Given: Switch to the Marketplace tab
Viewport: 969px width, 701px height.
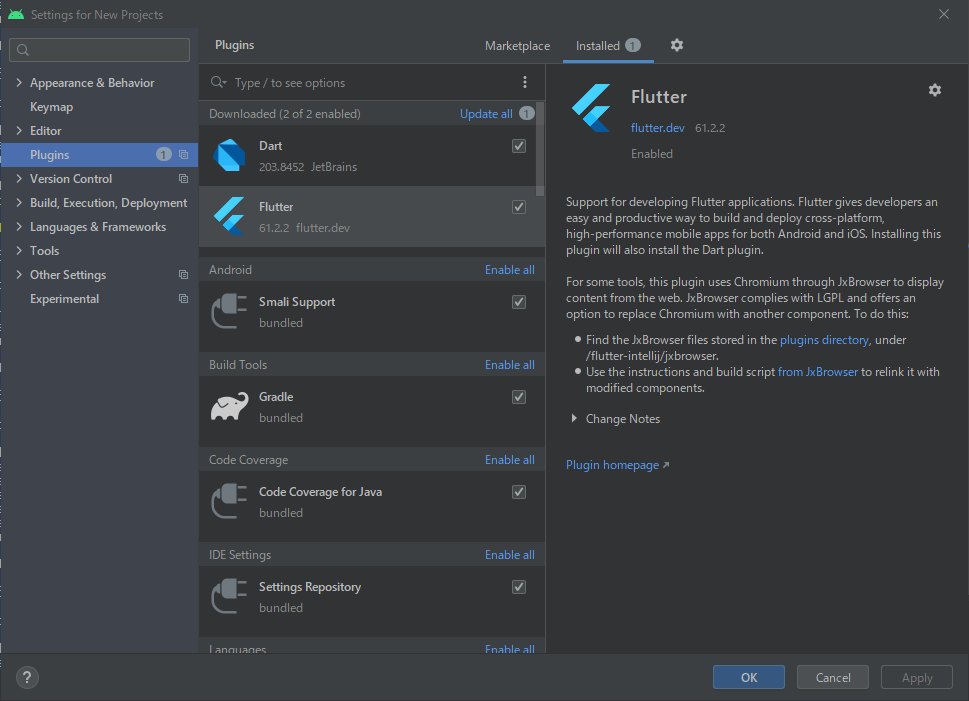Looking at the screenshot, I should 517,46.
